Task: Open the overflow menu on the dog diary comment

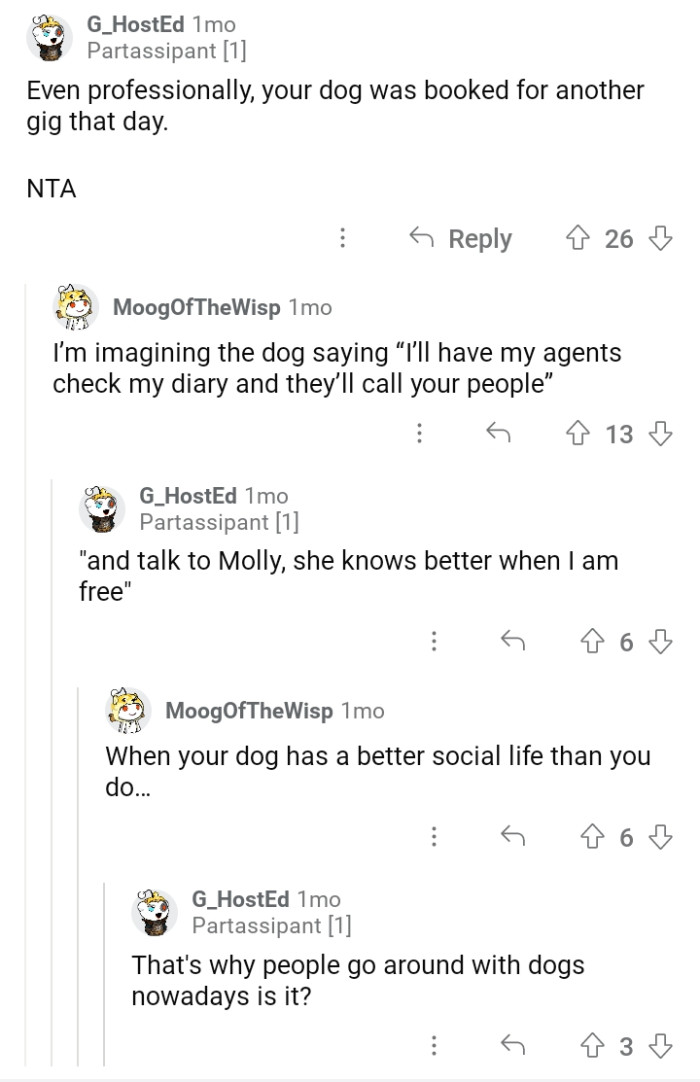Action: [x=420, y=434]
